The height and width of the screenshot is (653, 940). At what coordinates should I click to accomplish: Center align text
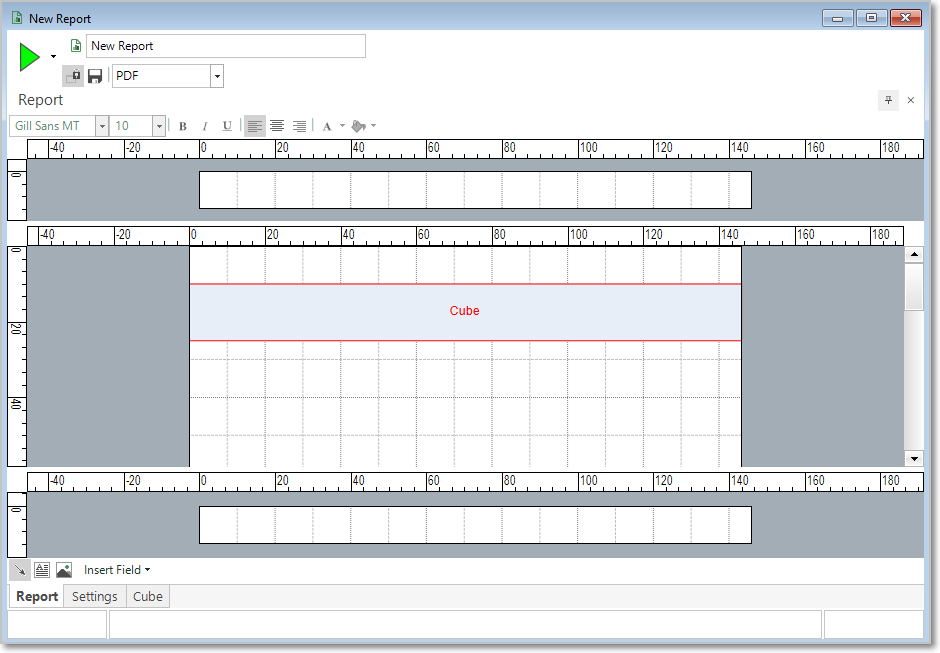[x=277, y=126]
